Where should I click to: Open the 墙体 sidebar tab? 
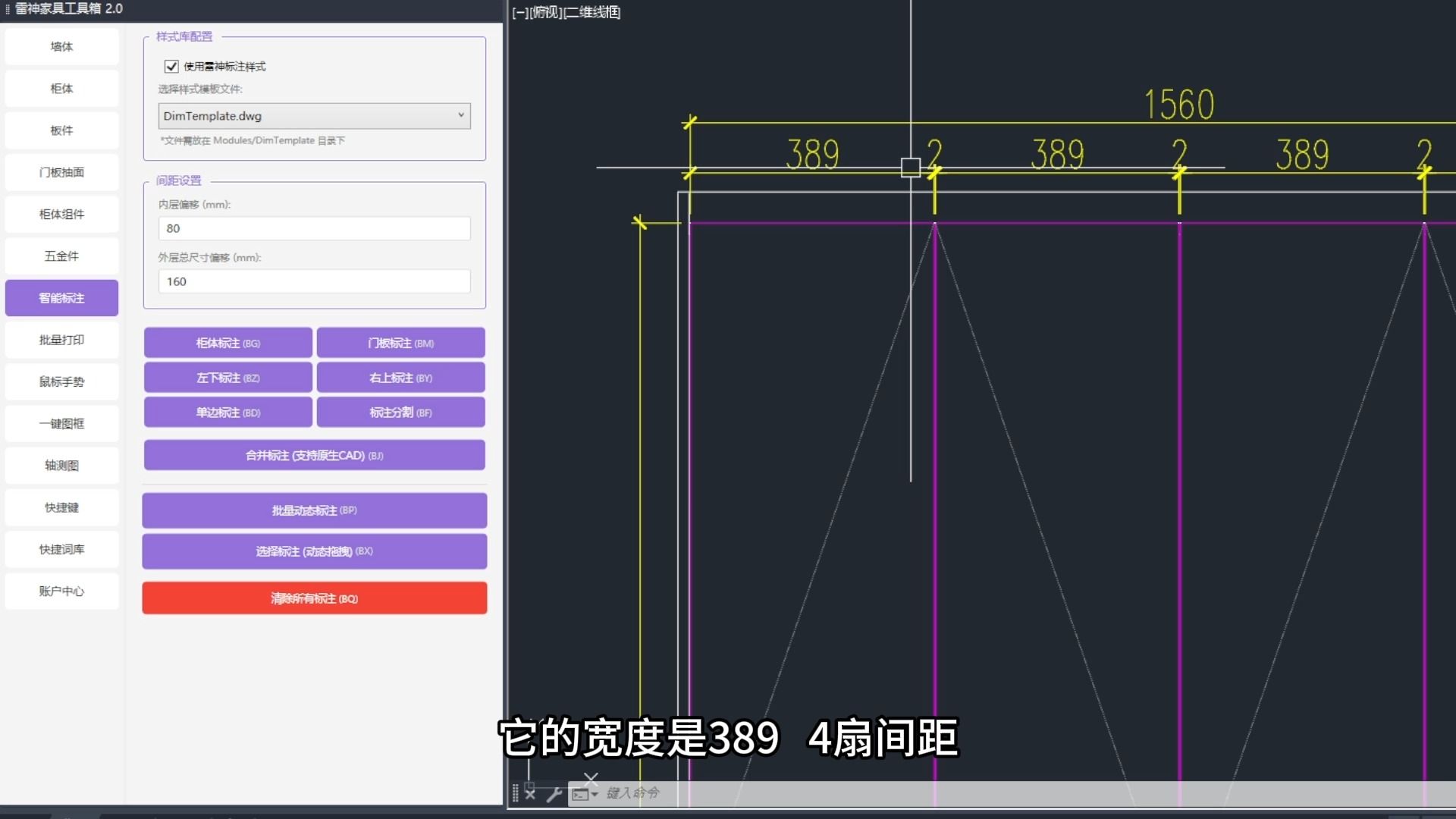61,47
